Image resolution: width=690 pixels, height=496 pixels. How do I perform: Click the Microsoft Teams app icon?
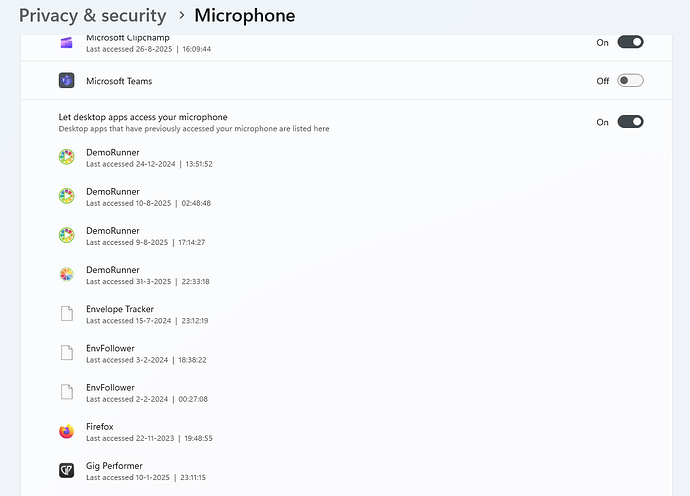[x=67, y=81]
